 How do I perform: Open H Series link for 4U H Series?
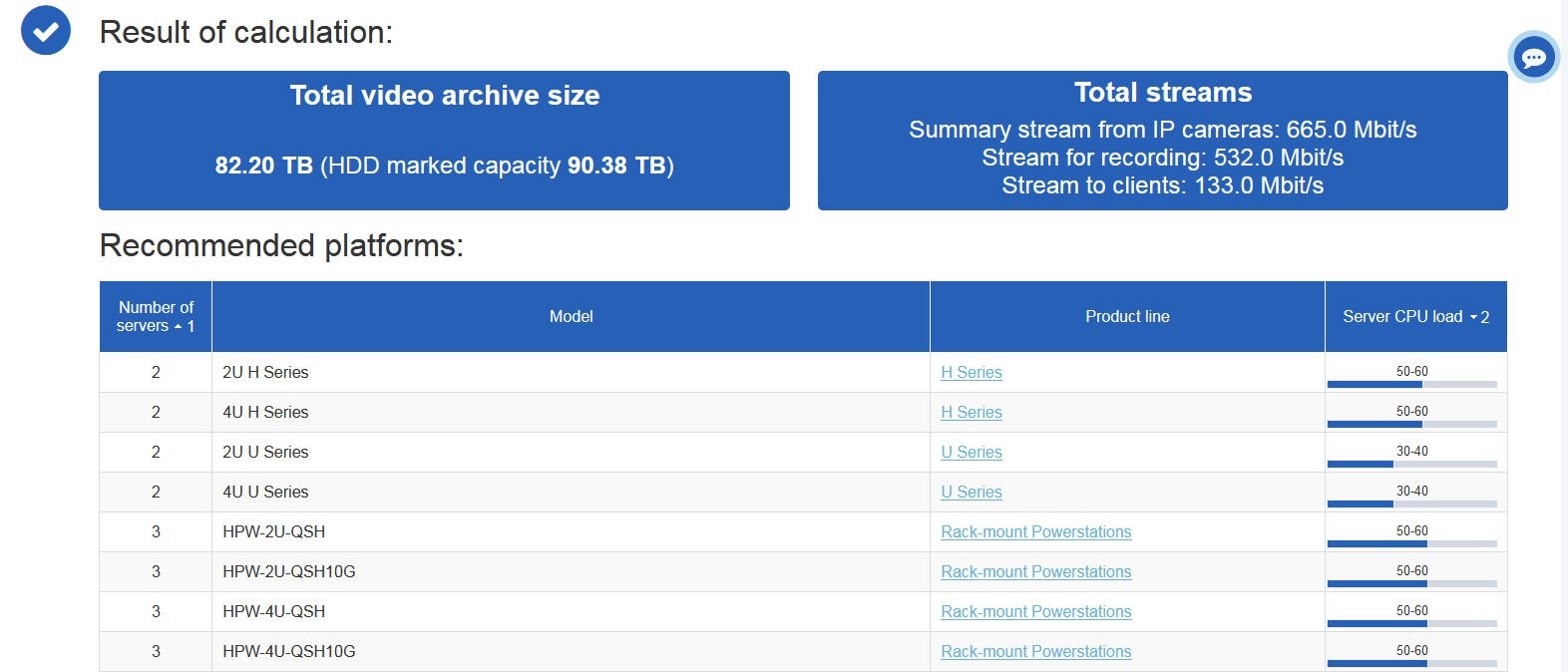tap(972, 412)
